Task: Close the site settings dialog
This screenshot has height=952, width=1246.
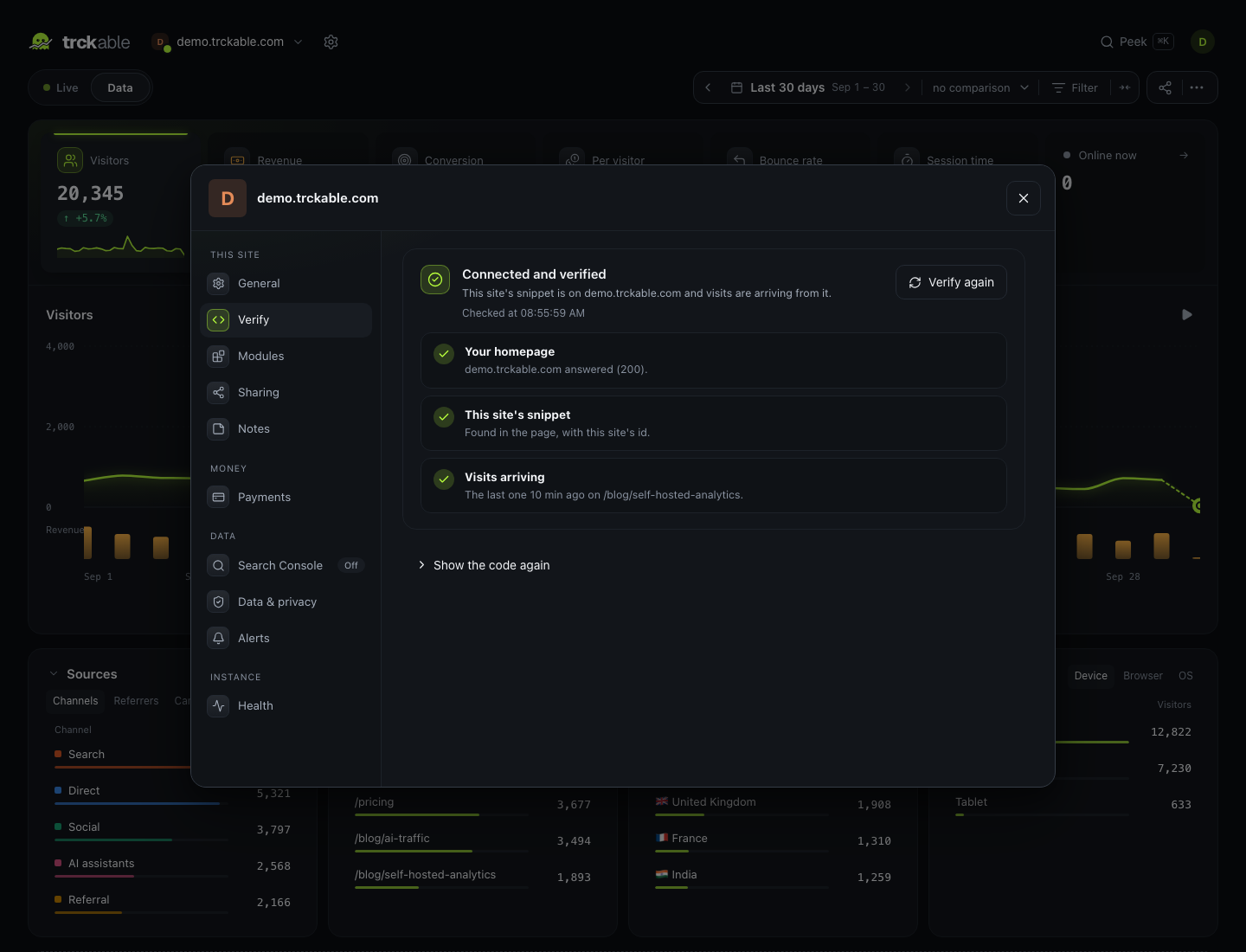Action: 1024,198
